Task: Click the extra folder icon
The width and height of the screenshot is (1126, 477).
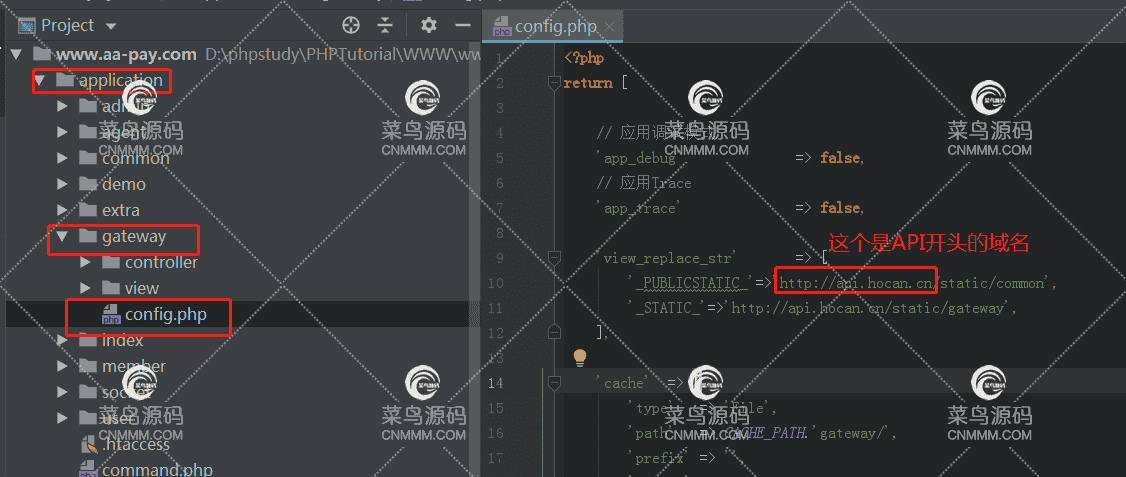Action: pos(88,210)
